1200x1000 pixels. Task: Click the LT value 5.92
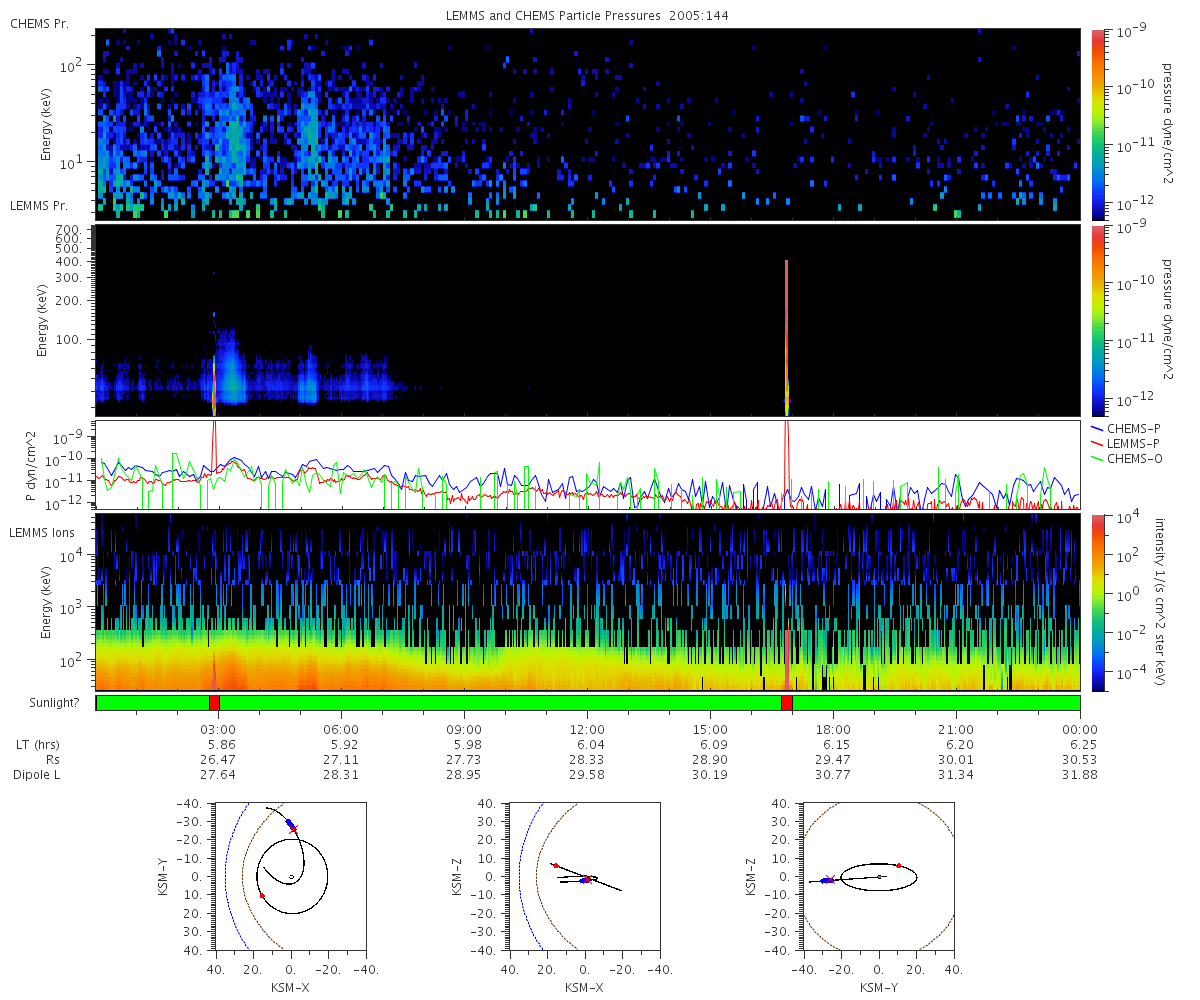343,745
